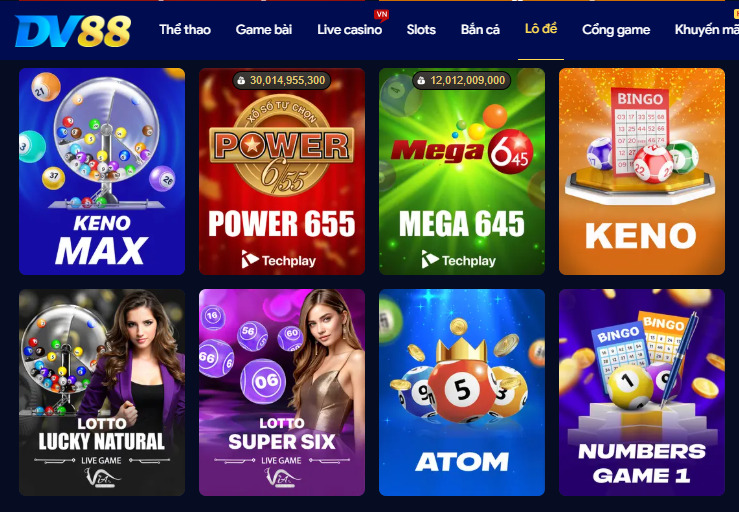Open the Khuyến mãi menu
This screenshot has height=512, width=739.
click(706, 30)
